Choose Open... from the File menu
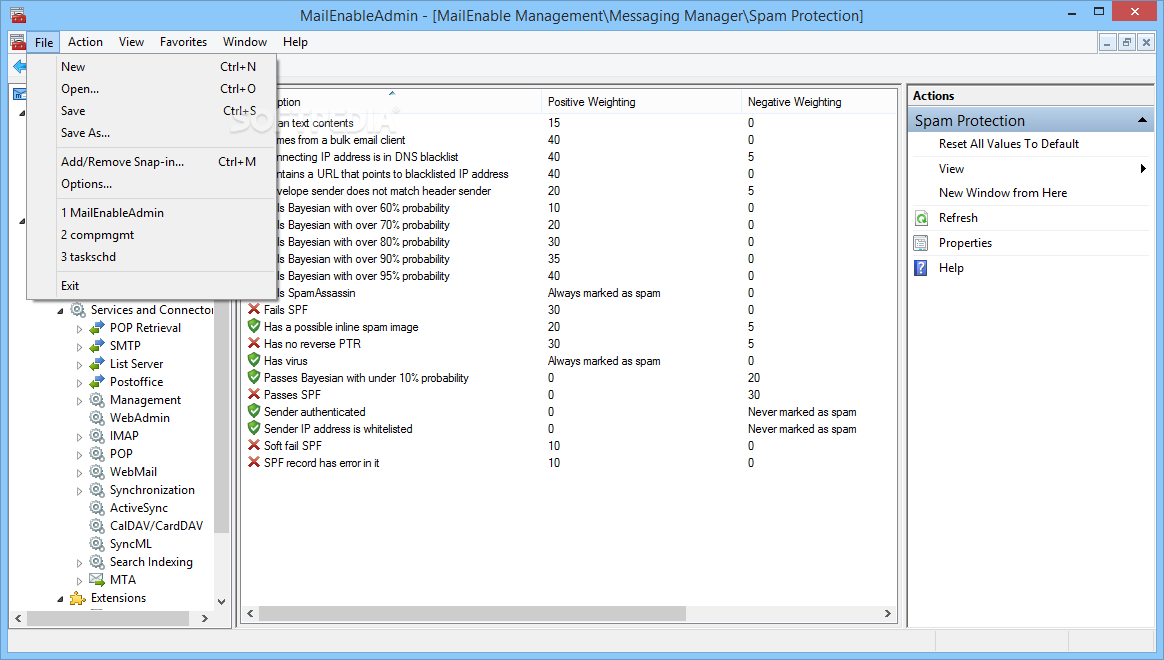 [x=151, y=89]
